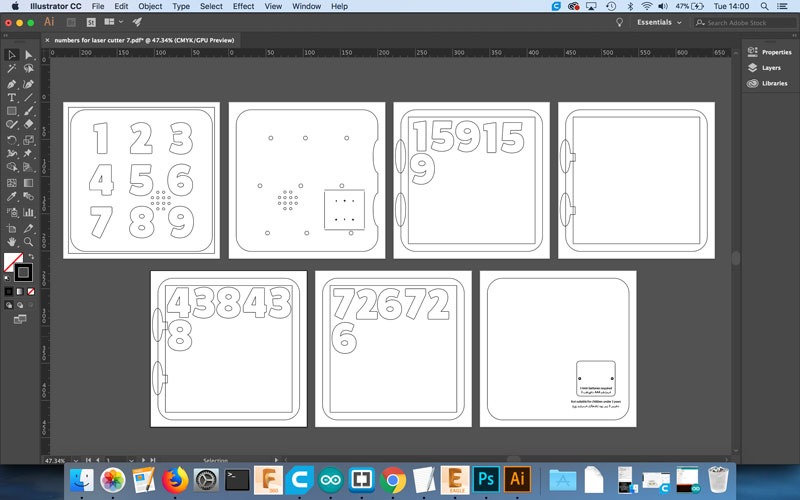Choose the Rectangle tool
800x500 pixels.
pyautogui.click(x=12, y=111)
